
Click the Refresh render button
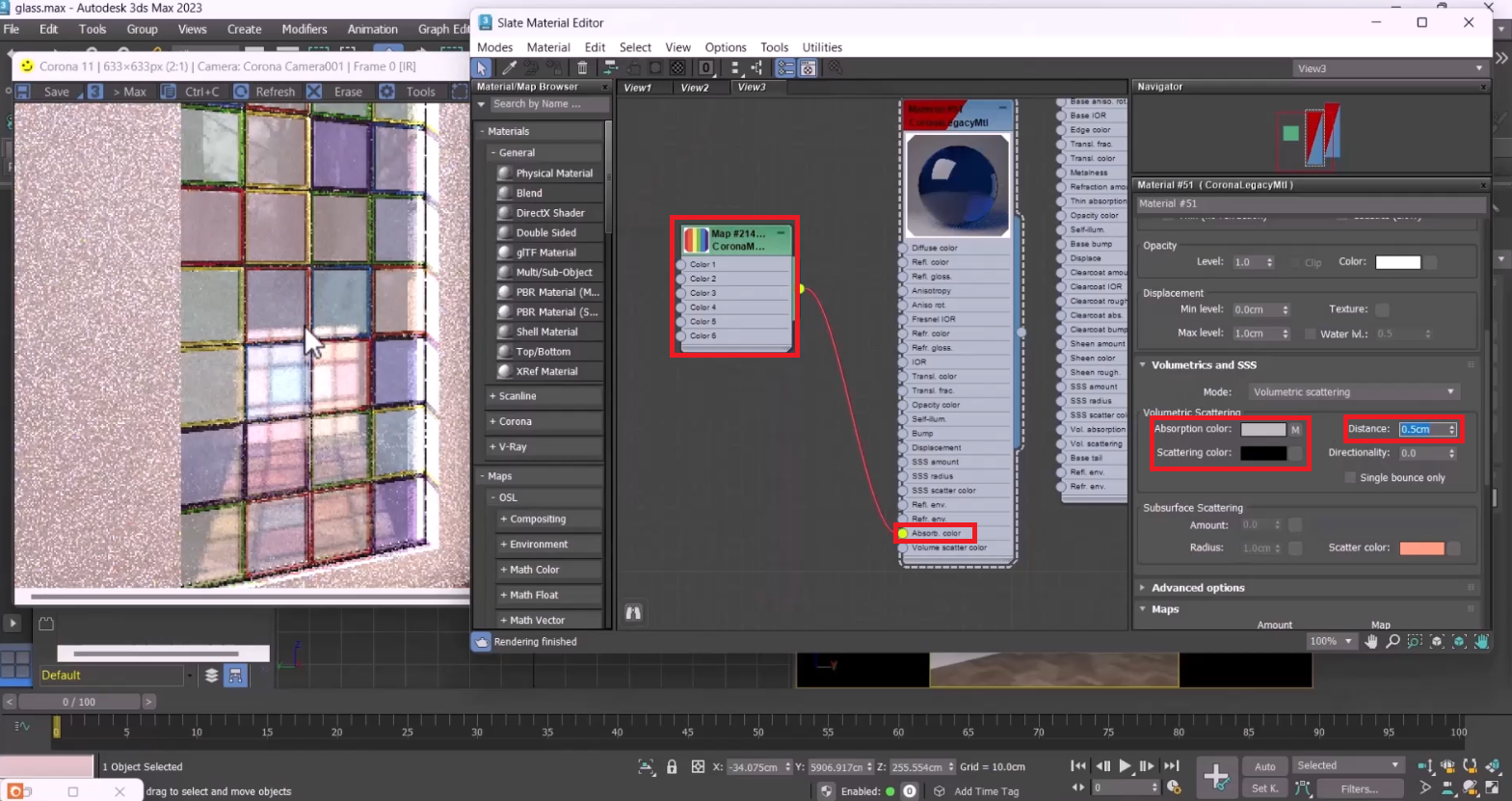point(264,92)
